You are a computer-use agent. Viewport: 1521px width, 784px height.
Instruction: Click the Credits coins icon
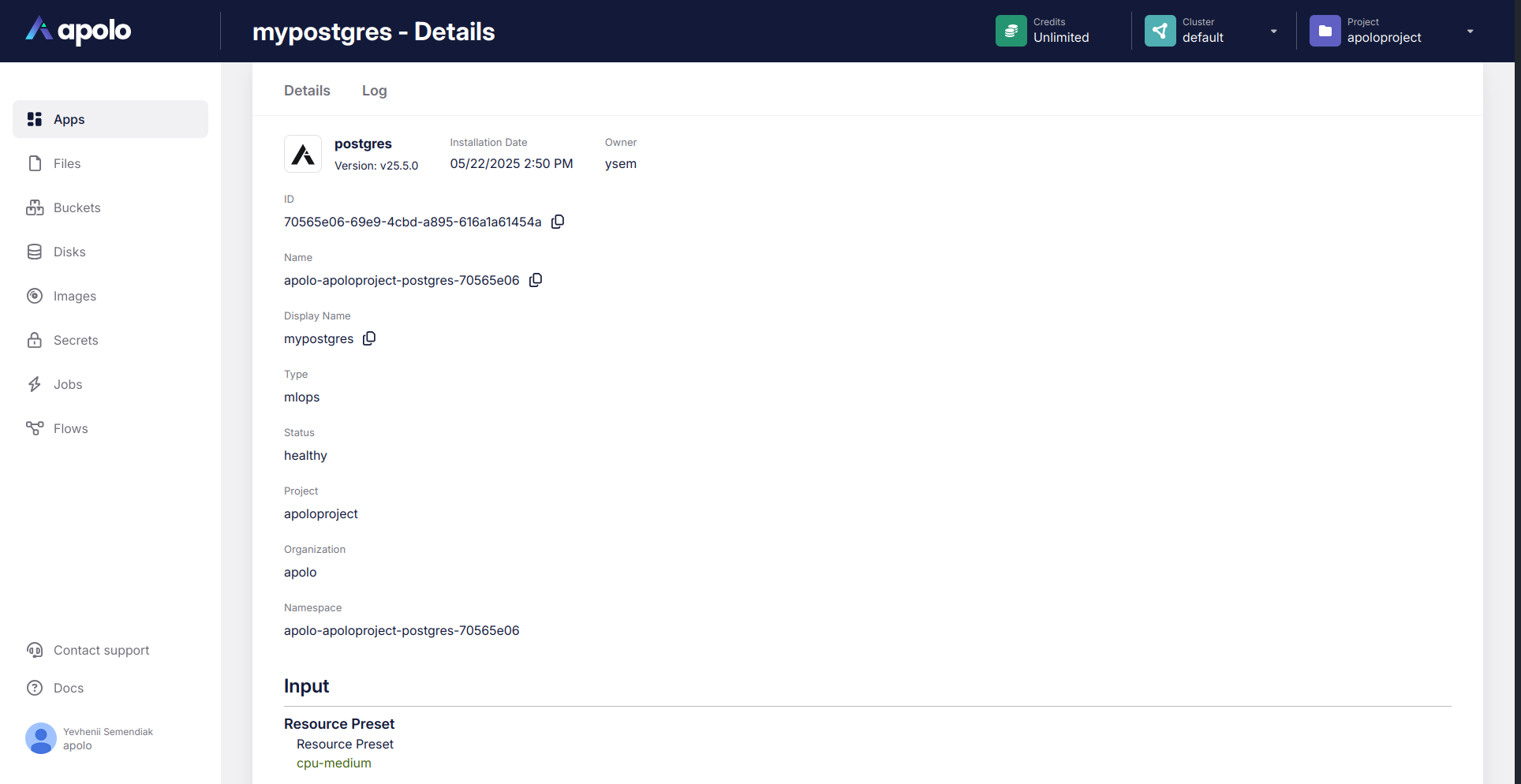(1011, 31)
